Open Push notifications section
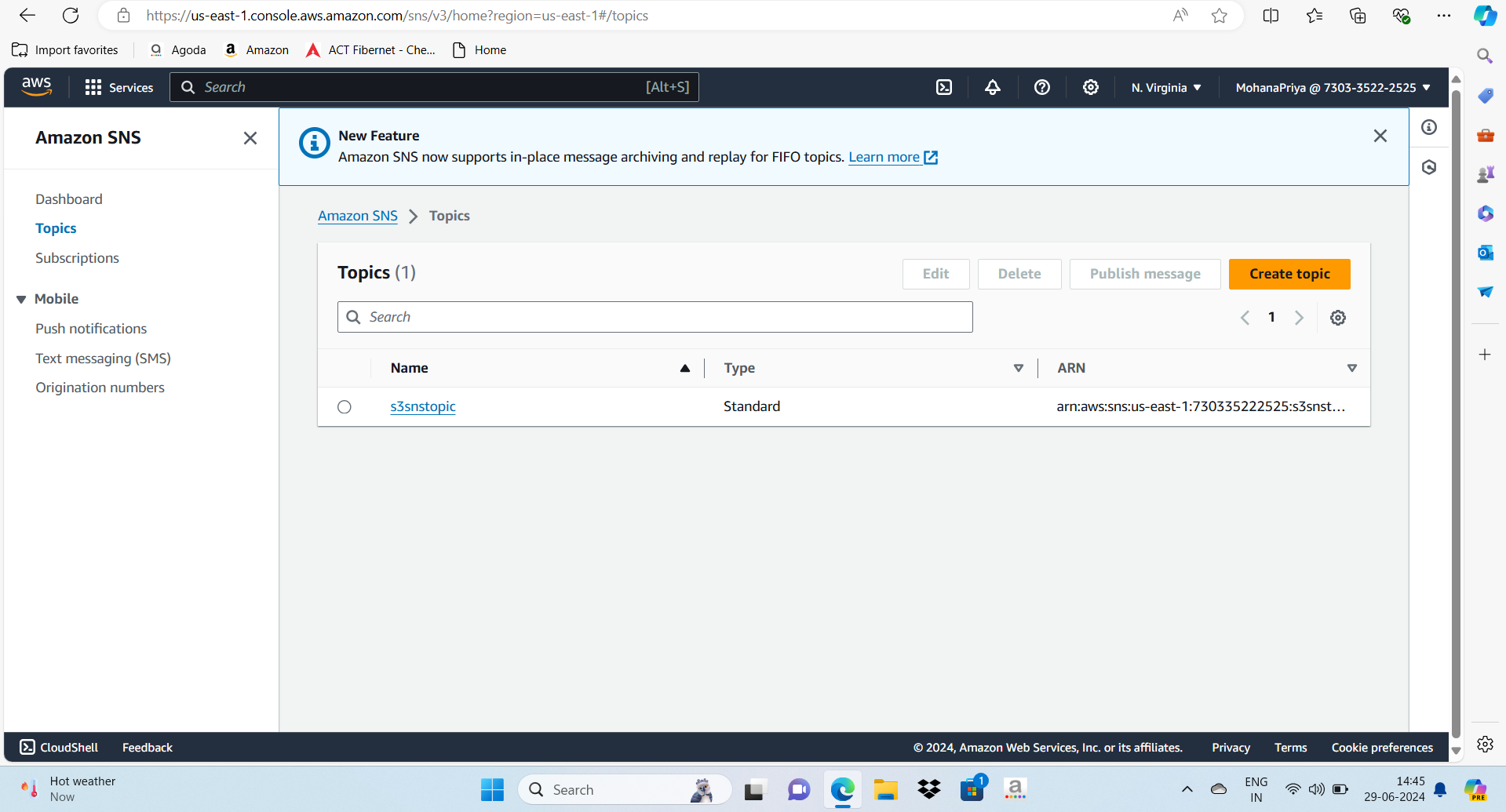This screenshot has height=812, width=1506. click(91, 329)
